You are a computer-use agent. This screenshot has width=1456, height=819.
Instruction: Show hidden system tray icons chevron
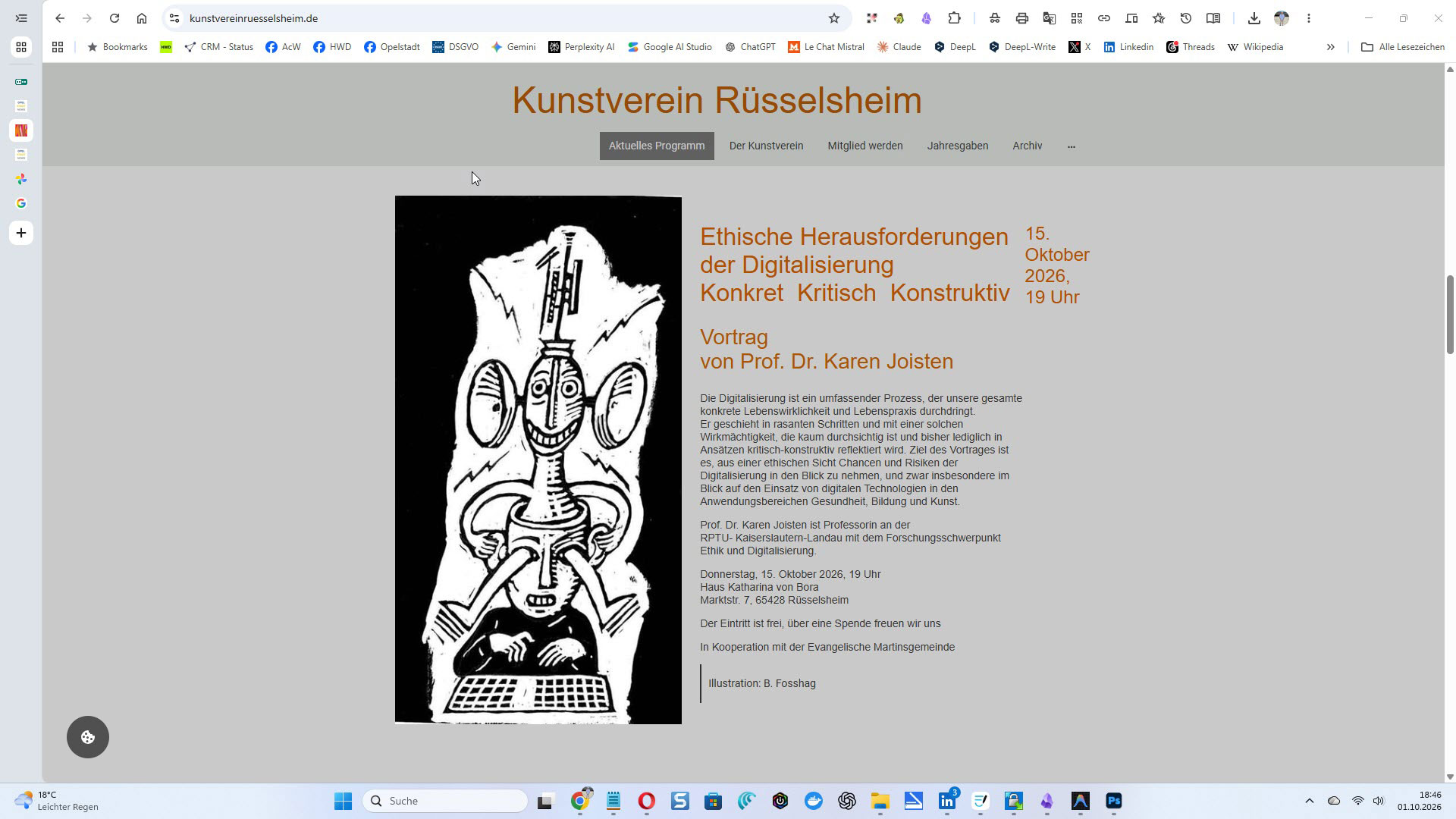pos(1310,801)
